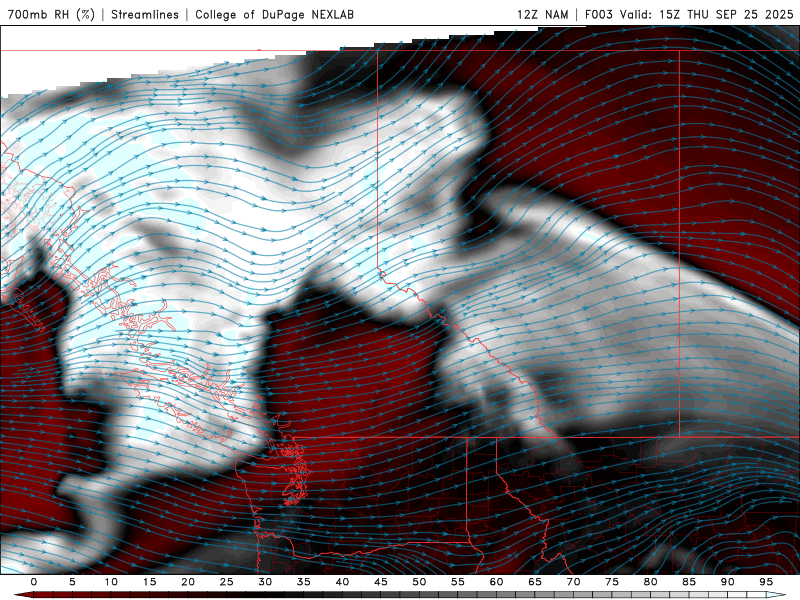Click the "35" humidity scale label
800x600 pixels.
[x=304, y=582]
